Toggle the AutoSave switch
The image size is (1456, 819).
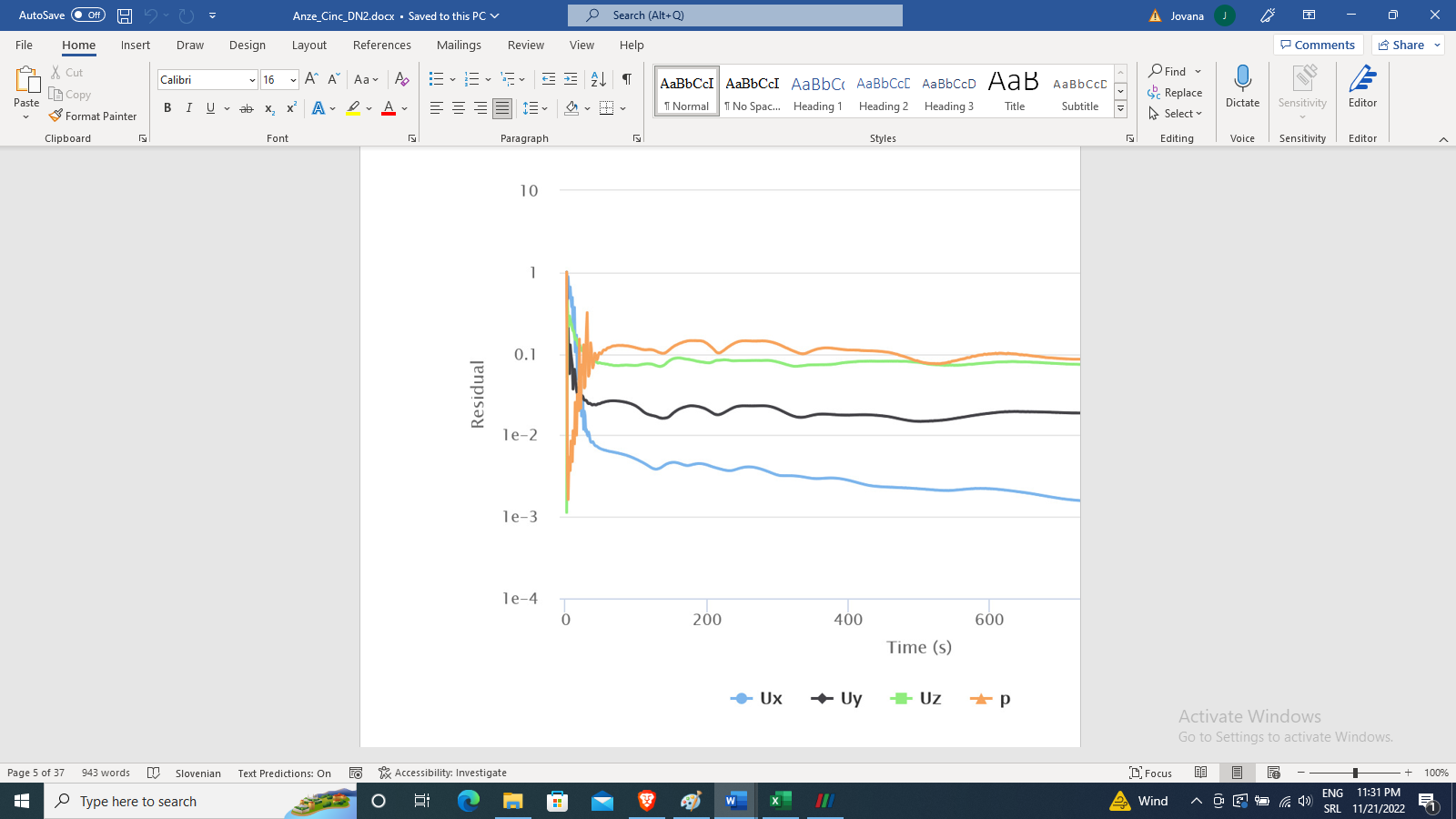click(x=88, y=15)
